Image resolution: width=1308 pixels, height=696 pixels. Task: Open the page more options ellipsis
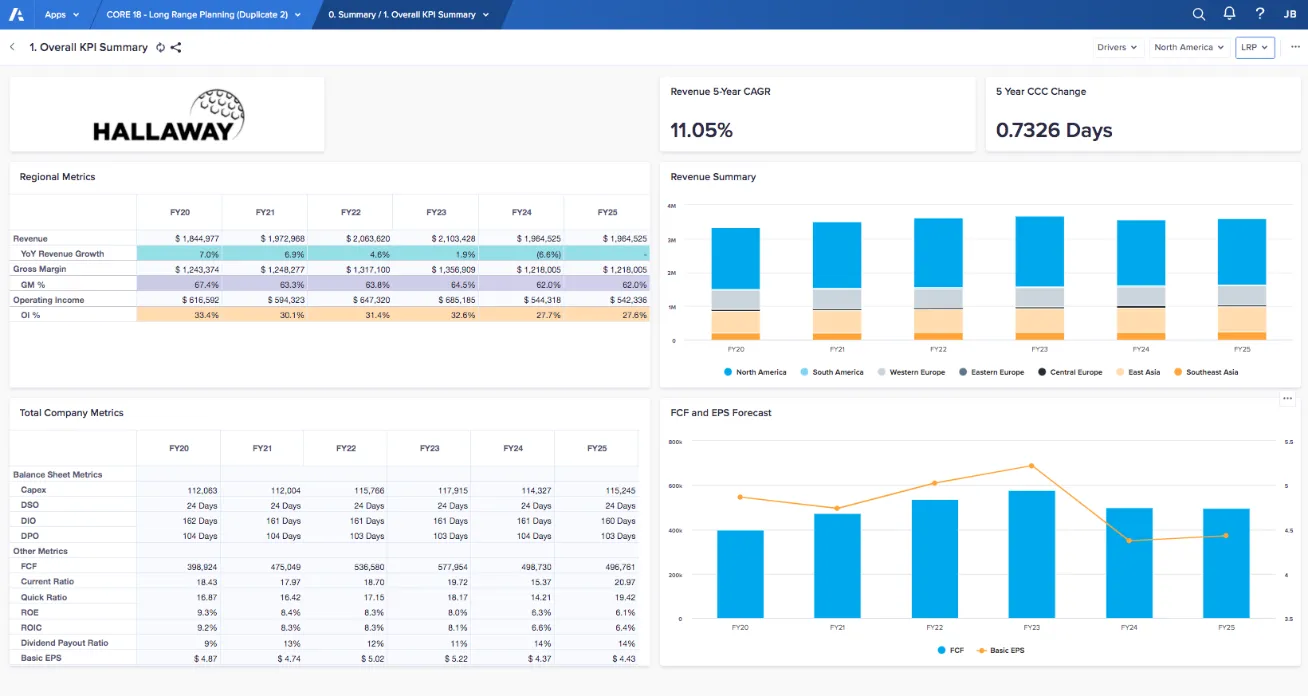point(1295,47)
